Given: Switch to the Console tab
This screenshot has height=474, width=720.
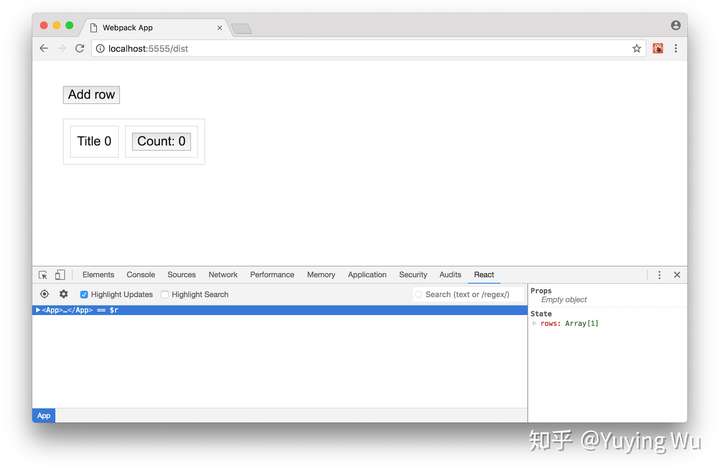Looking at the screenshot, I should point(141,275).
